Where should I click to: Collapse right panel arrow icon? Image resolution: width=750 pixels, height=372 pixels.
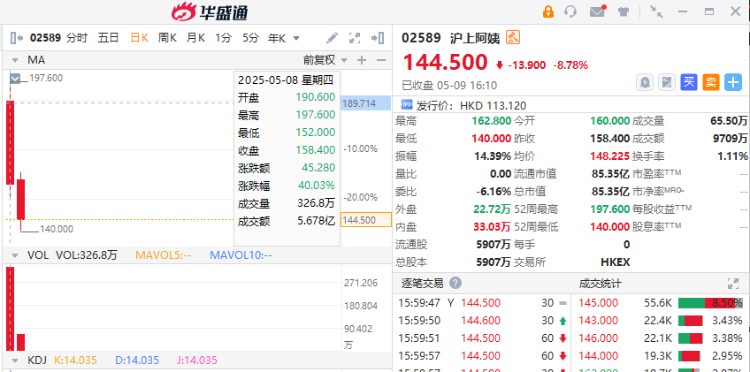tap(378, 38)
